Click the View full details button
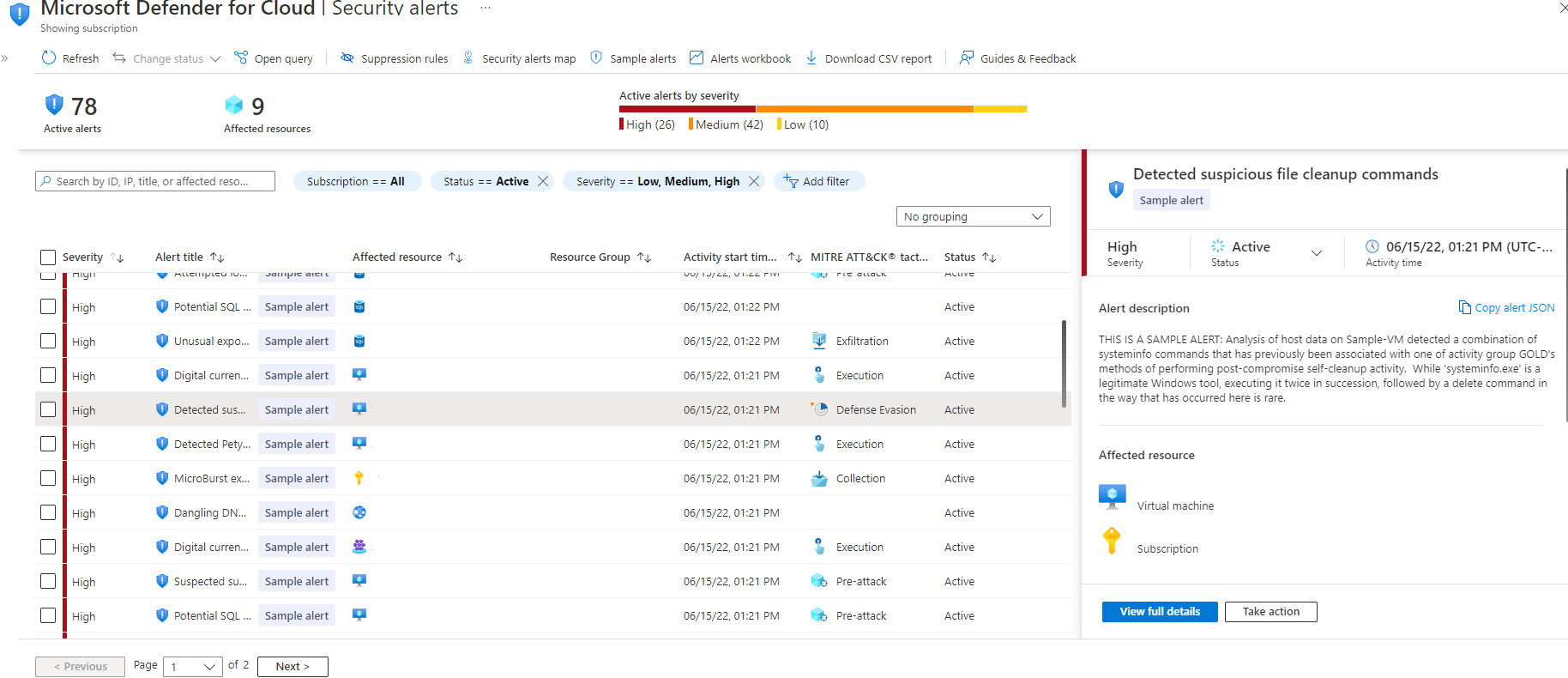Image resolution: width=1568 pixels, height=678 pixels. [1160, 611]
